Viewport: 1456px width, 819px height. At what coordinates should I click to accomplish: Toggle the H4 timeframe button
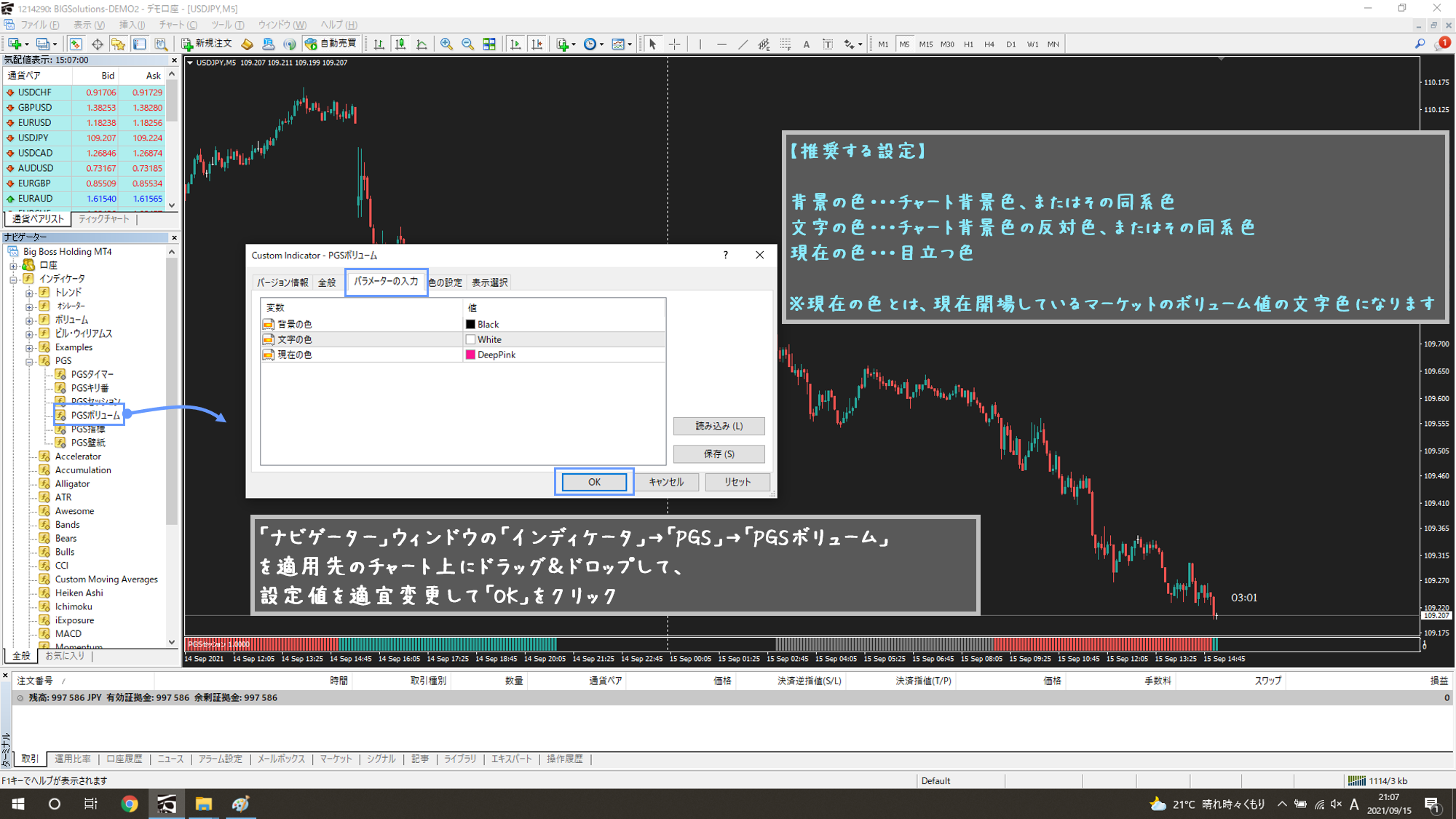[x=989, y=44]
